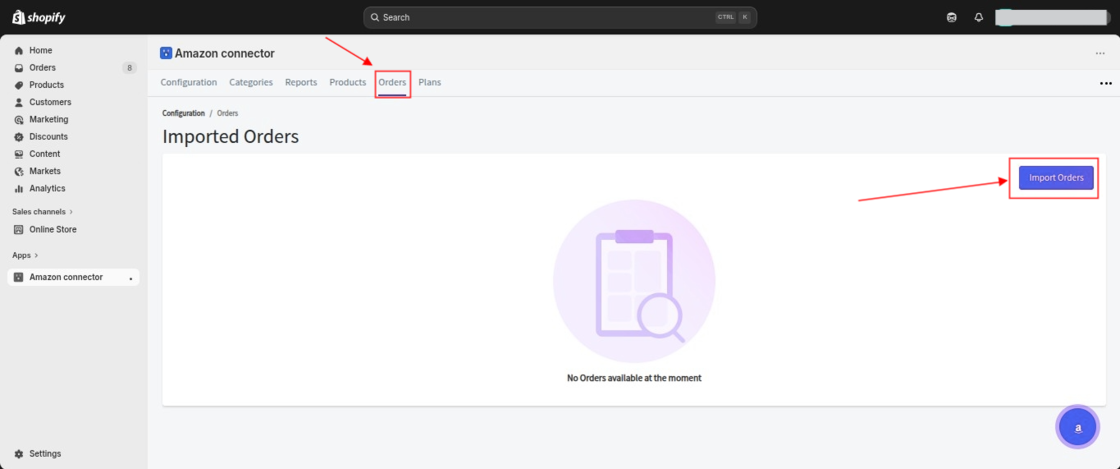This screenshot has height=469, width=1120.
Task: Click the Amazon connector logo in the page header
Action: (x=166, y=53)
